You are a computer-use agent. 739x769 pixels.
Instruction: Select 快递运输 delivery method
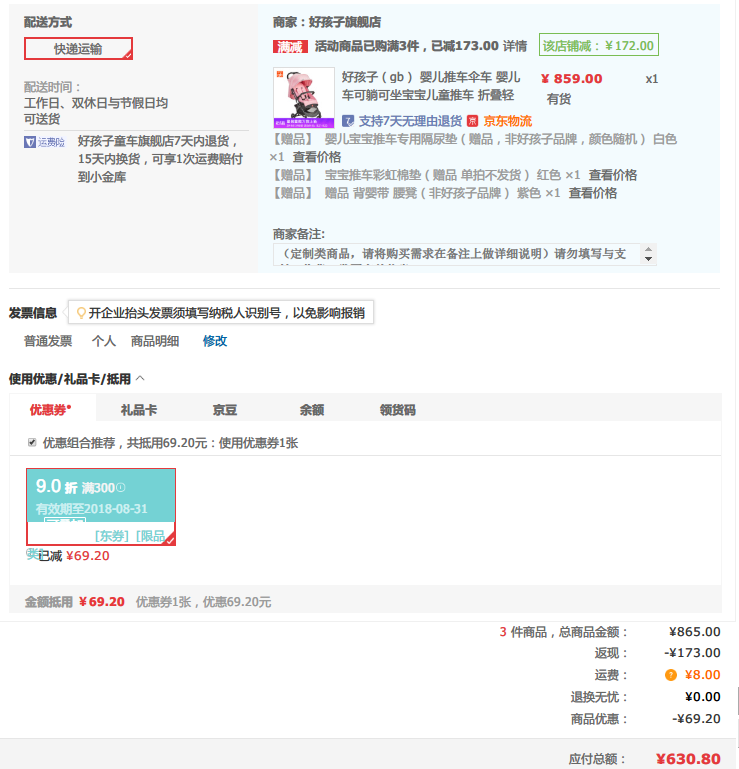(78, 49)
